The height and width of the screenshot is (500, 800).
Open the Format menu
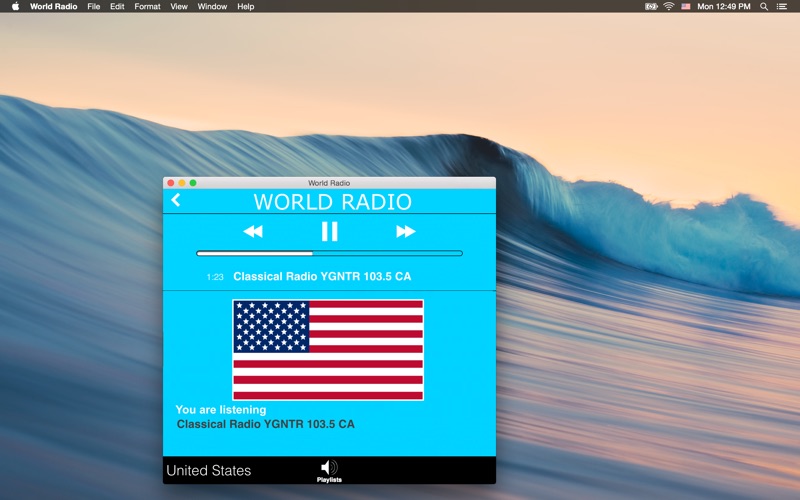[147, 7]
